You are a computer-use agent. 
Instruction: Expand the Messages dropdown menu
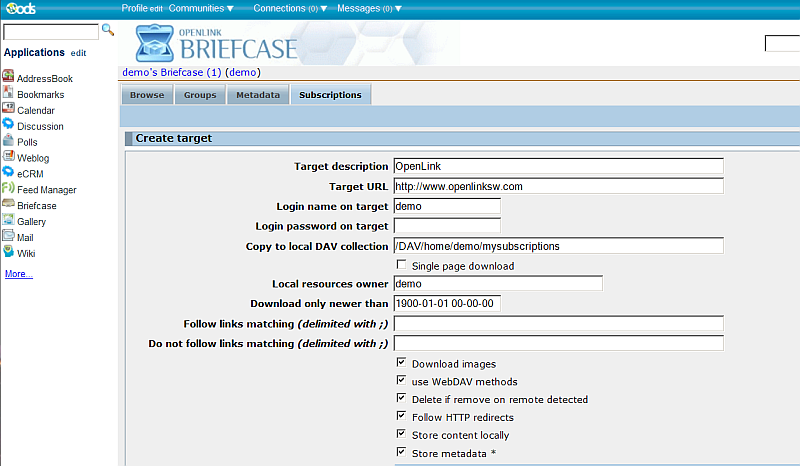point(369,8)
